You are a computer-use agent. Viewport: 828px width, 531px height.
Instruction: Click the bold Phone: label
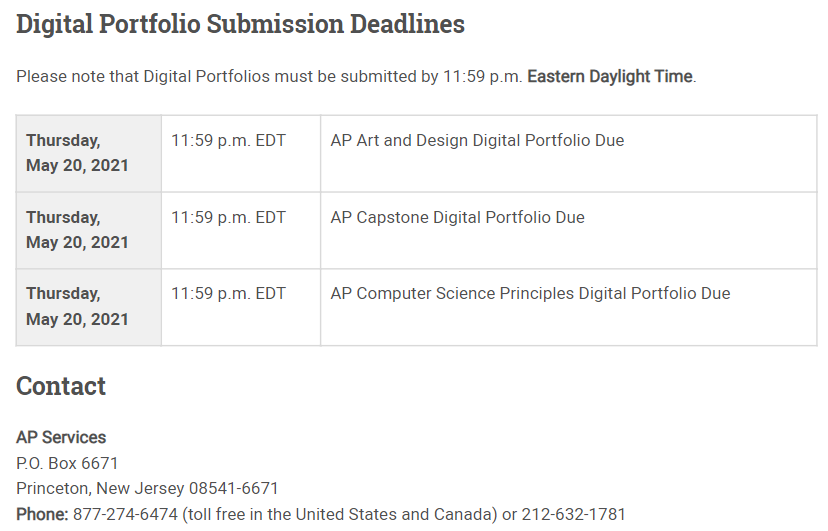point(42,515)
